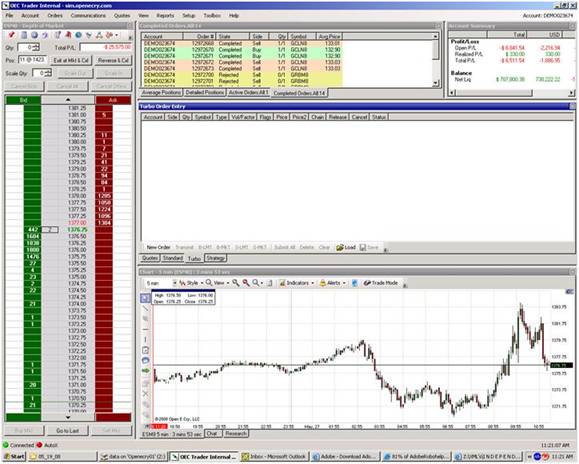This screenshot has width=579, height=464.
Task: Click the page icon in chart toolbar
Action: click(270, 283)
